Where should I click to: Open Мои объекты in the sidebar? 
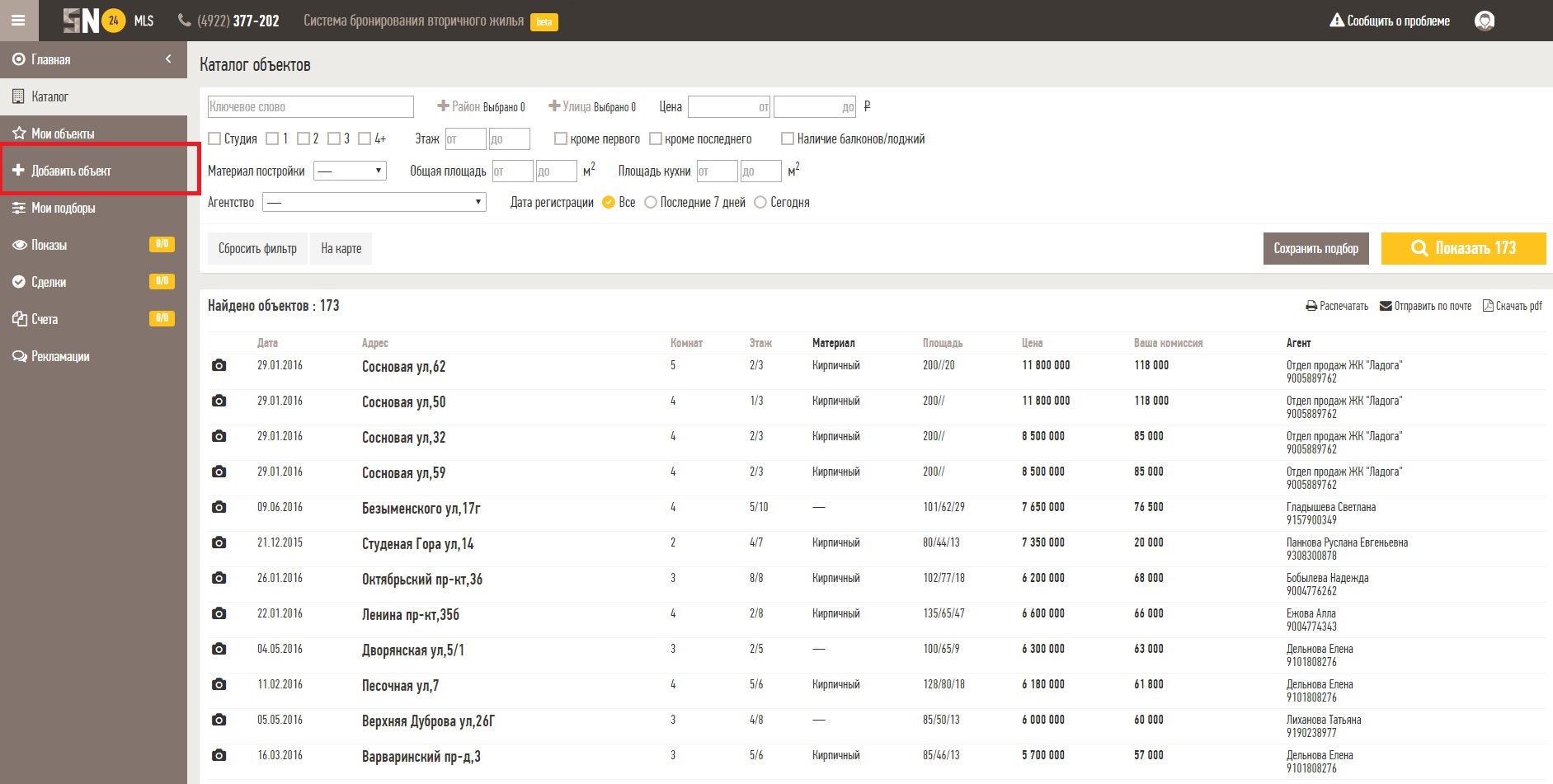pos(93,134)
